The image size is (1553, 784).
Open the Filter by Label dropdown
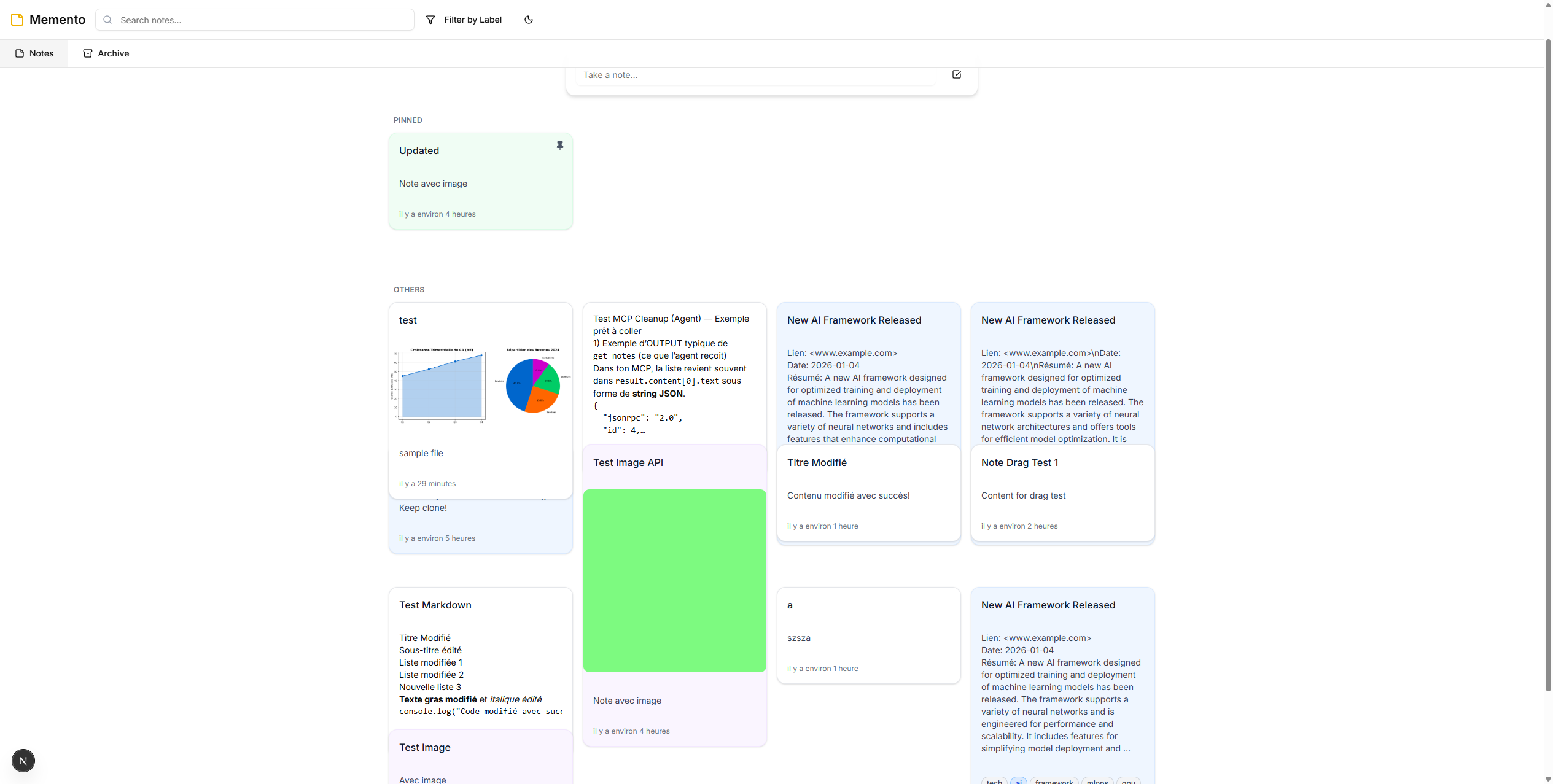(472, 20)
